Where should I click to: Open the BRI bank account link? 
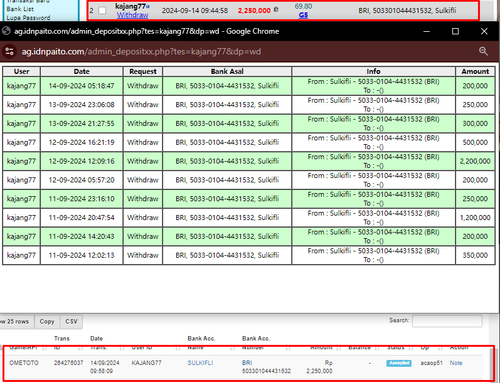coord(247,363)
